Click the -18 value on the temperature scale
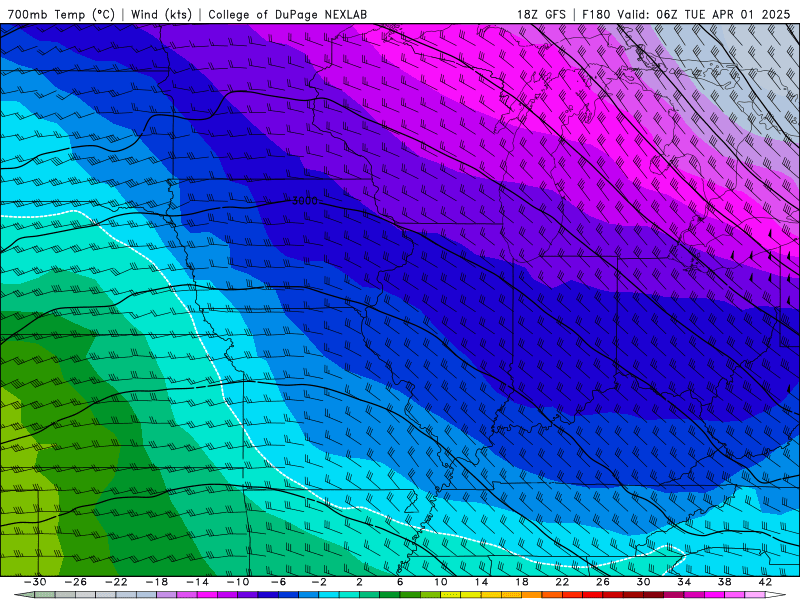This screenshot has height=600, width=800. click(x=157, y=582)
